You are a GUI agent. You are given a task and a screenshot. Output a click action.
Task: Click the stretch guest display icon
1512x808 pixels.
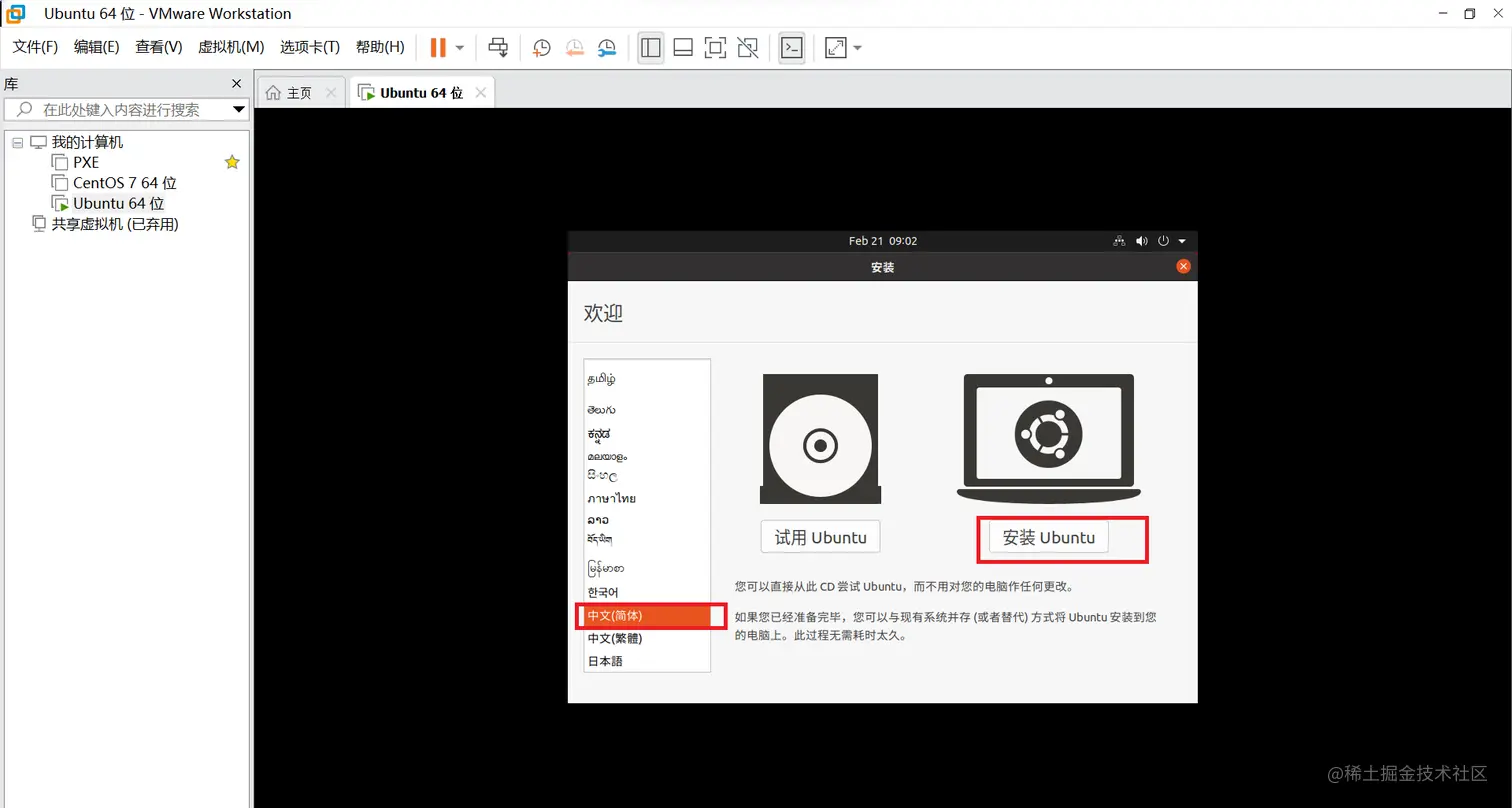pyautogui.click(x=835, y=47)
